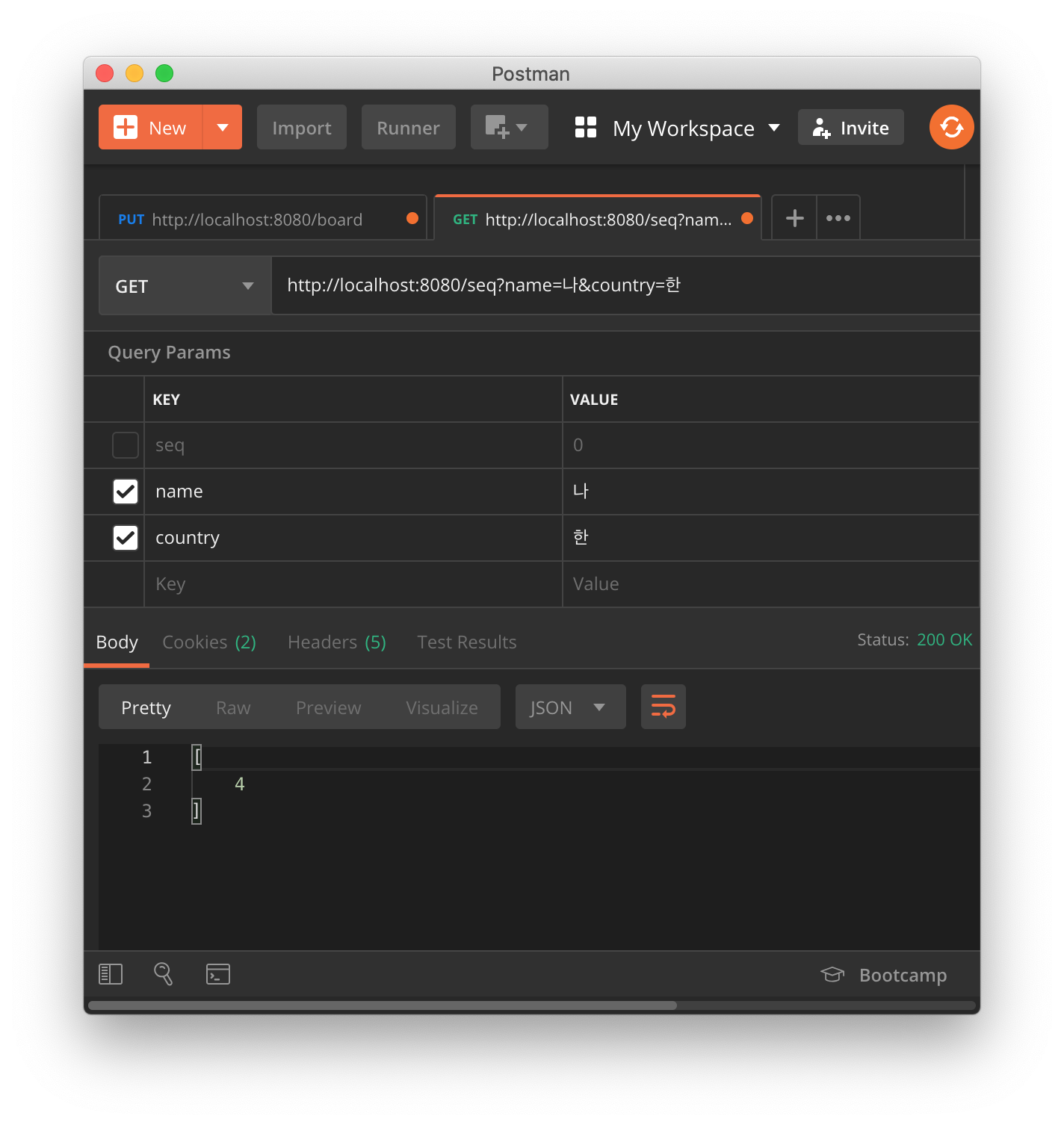Click the empty Key input cell
This screenshot has width=1064, height=1125.
pos(353,584)
